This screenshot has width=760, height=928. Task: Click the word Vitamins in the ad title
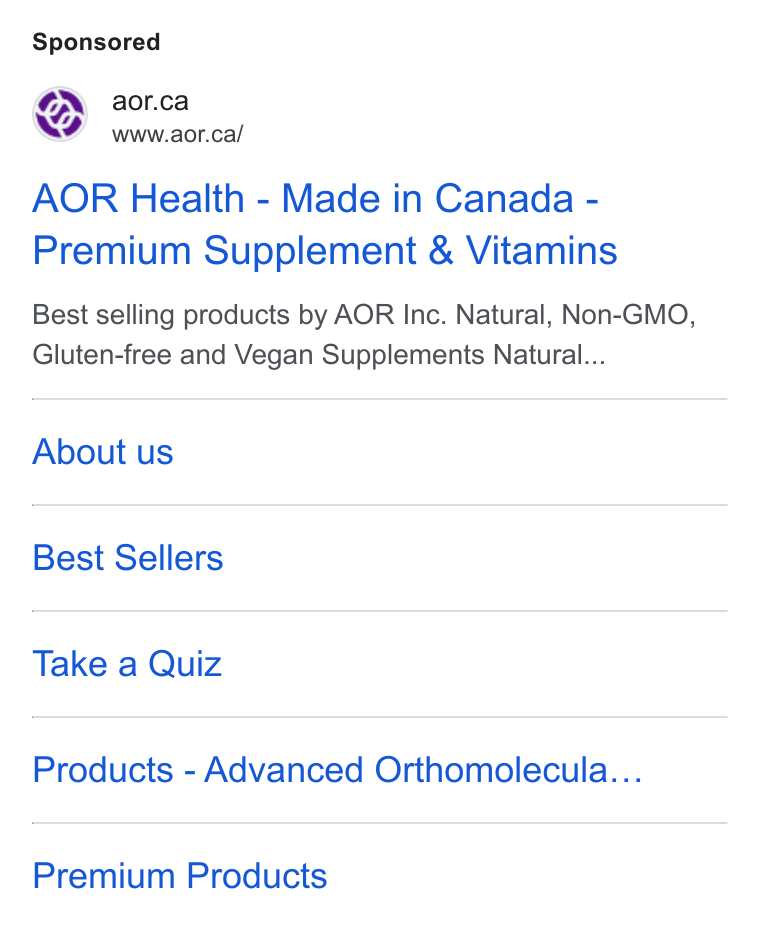pos(542,250)
